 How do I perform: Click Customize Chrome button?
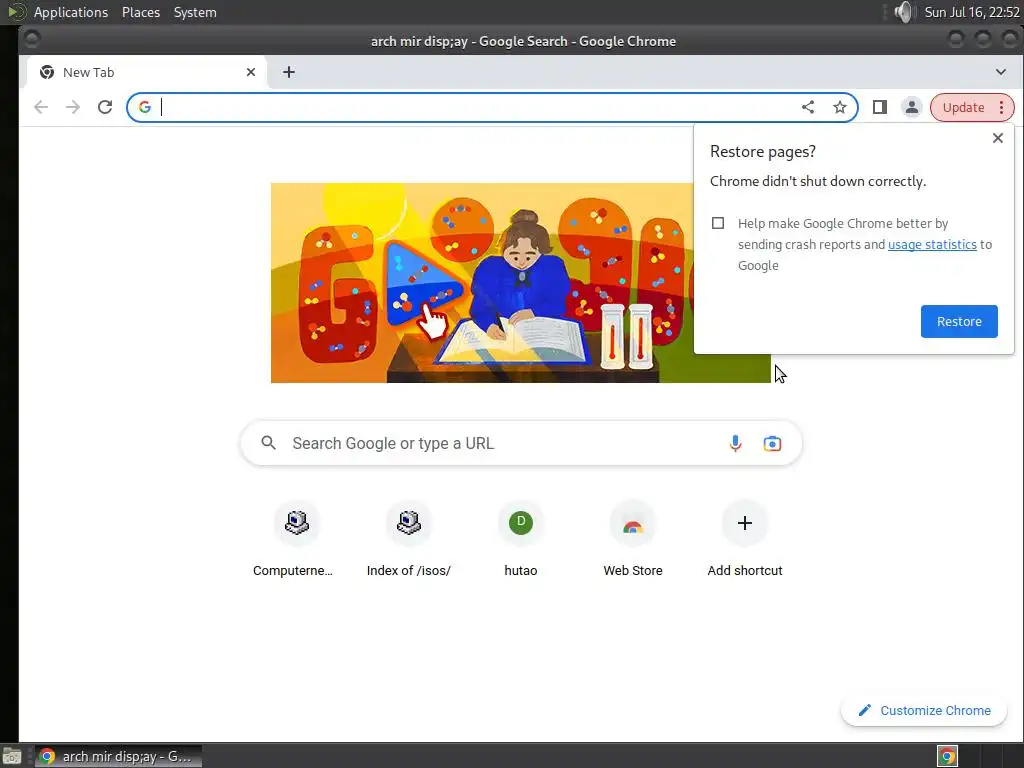coord(924,711)
